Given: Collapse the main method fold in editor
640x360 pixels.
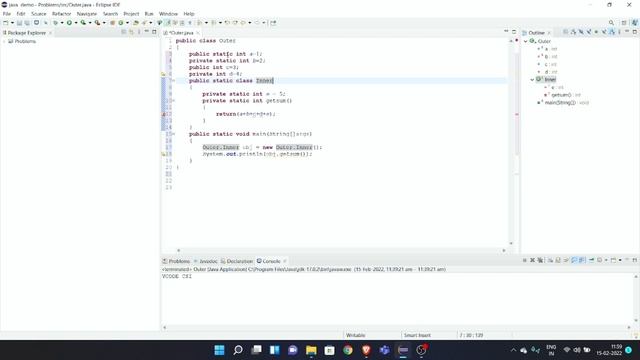Looking at the screenshot, I should (x=173, y=134).
